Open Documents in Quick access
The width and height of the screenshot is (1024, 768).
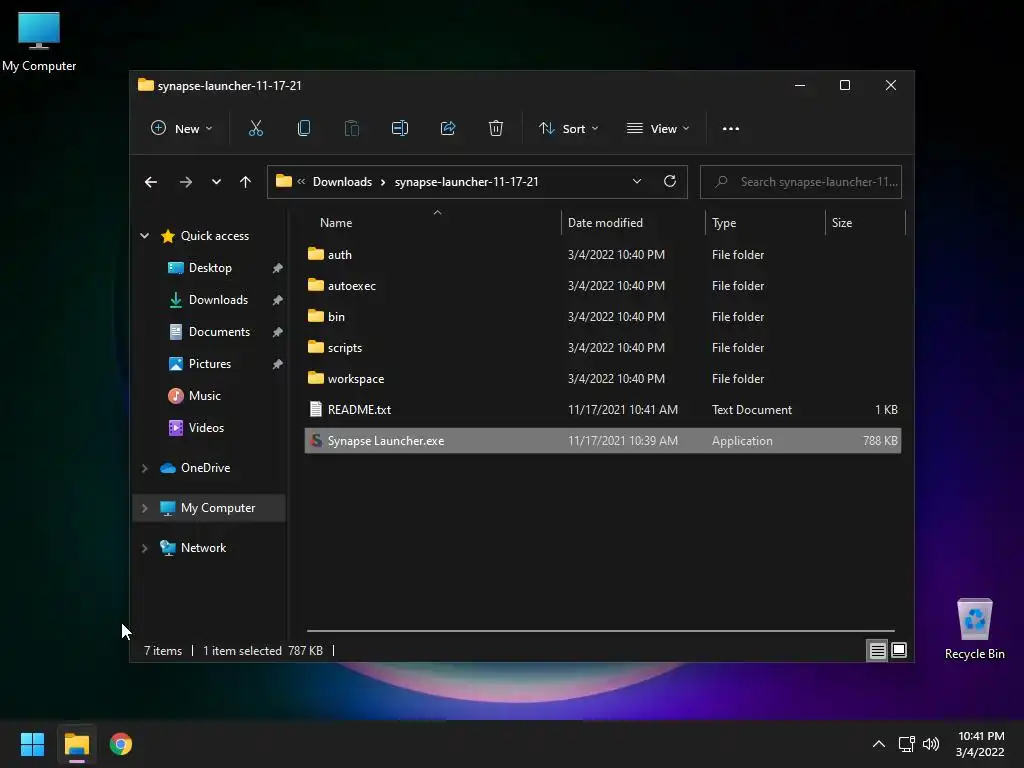point(219,332)
